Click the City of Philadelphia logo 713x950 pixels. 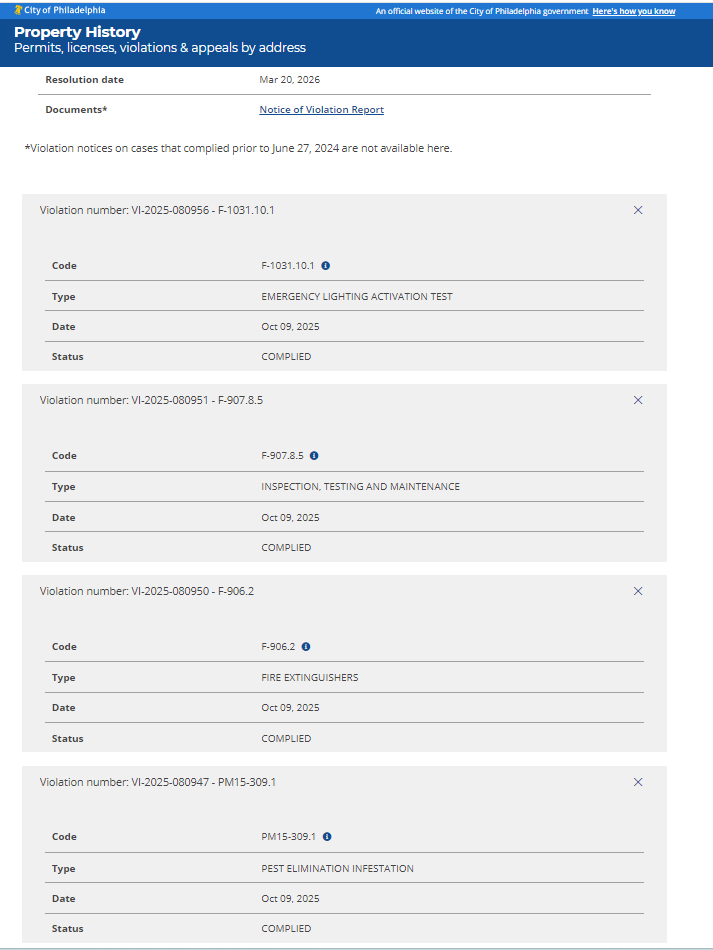(x=59, y=11)
